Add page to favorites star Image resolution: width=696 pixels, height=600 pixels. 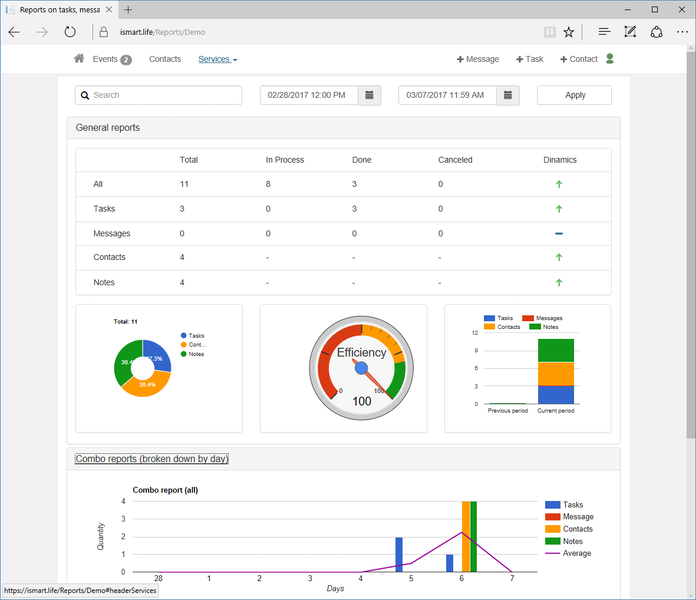(x=569, y=32)
